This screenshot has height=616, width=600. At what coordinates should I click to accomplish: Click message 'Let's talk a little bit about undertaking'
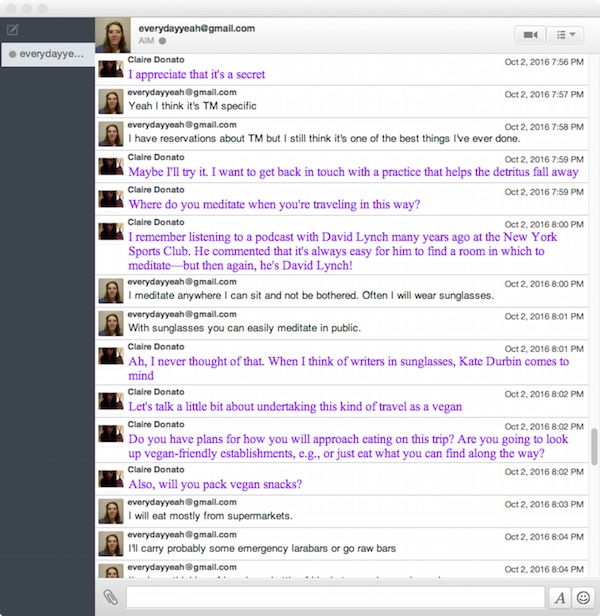[295, 407]
